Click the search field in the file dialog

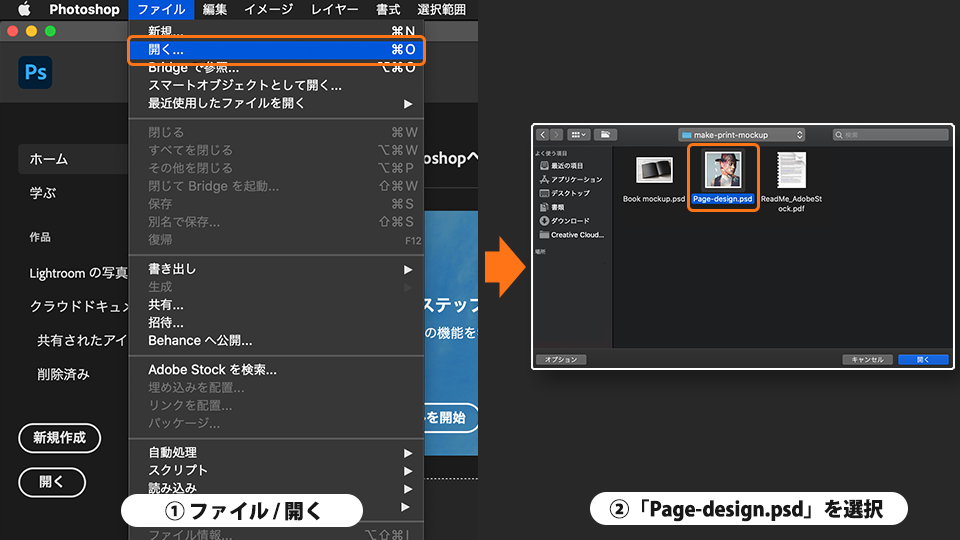tap(891, 135)
